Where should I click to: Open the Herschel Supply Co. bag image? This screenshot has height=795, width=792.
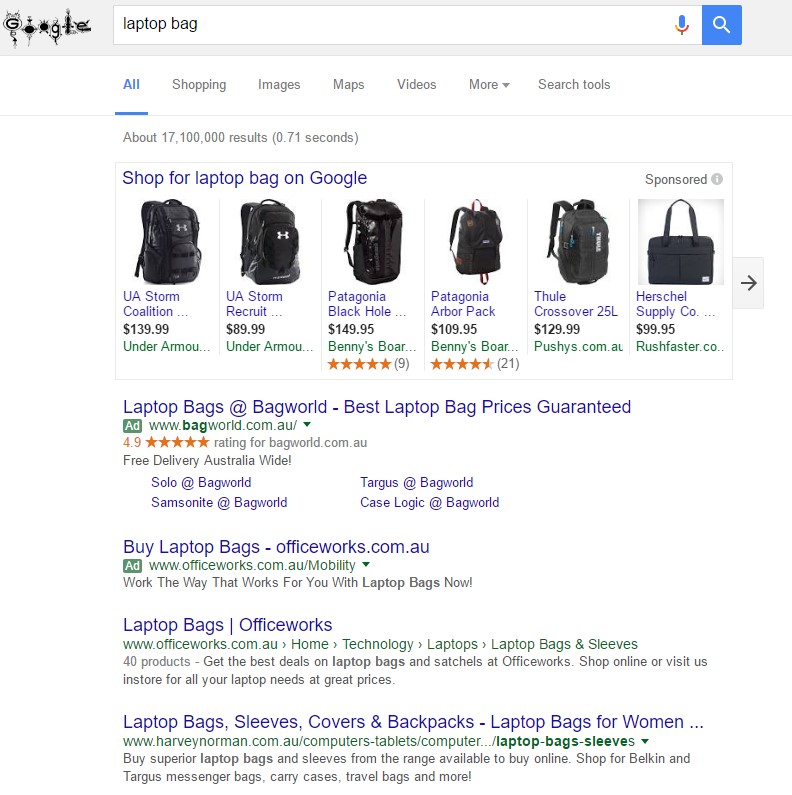click(x=680, y=242)
